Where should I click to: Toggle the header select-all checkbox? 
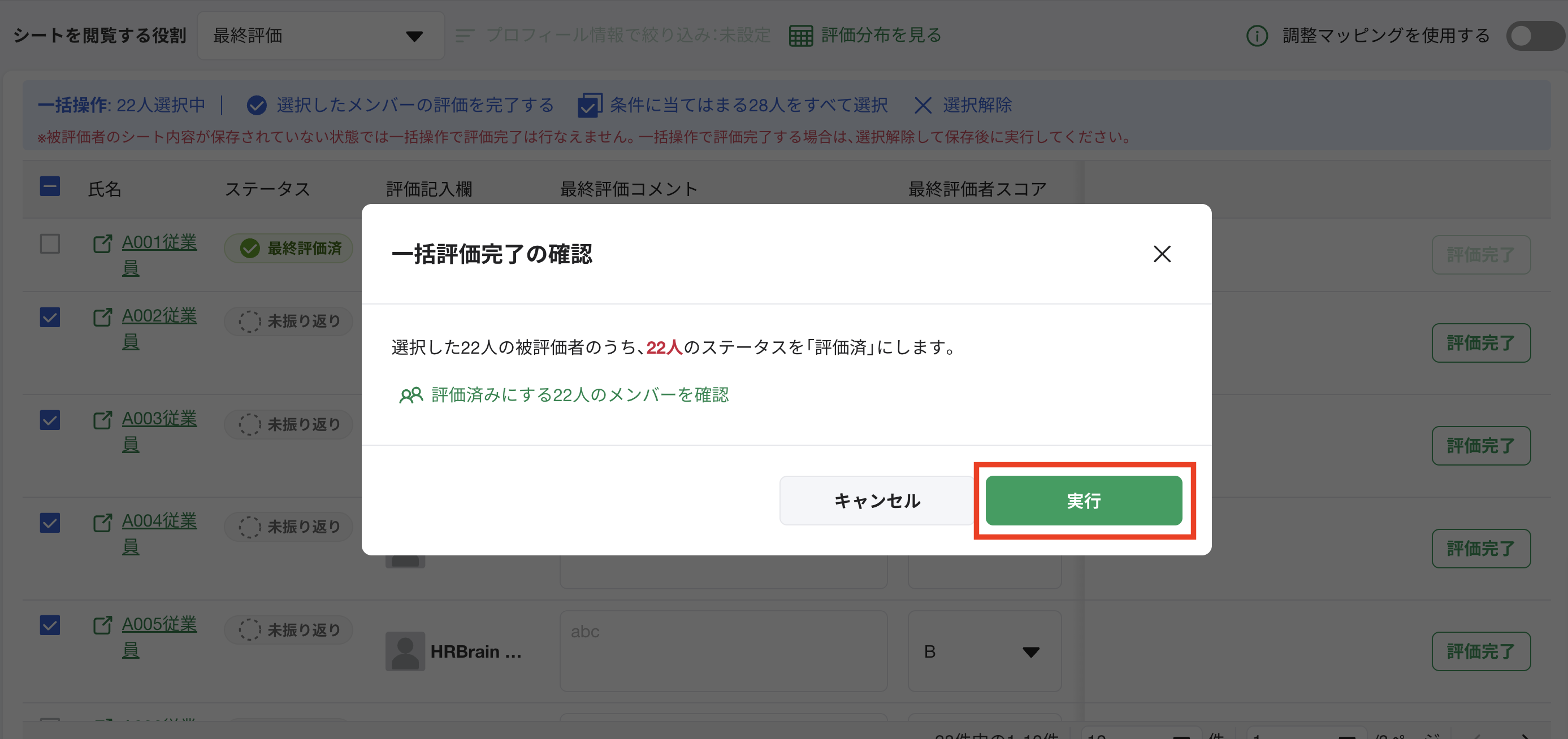[50, 186]
